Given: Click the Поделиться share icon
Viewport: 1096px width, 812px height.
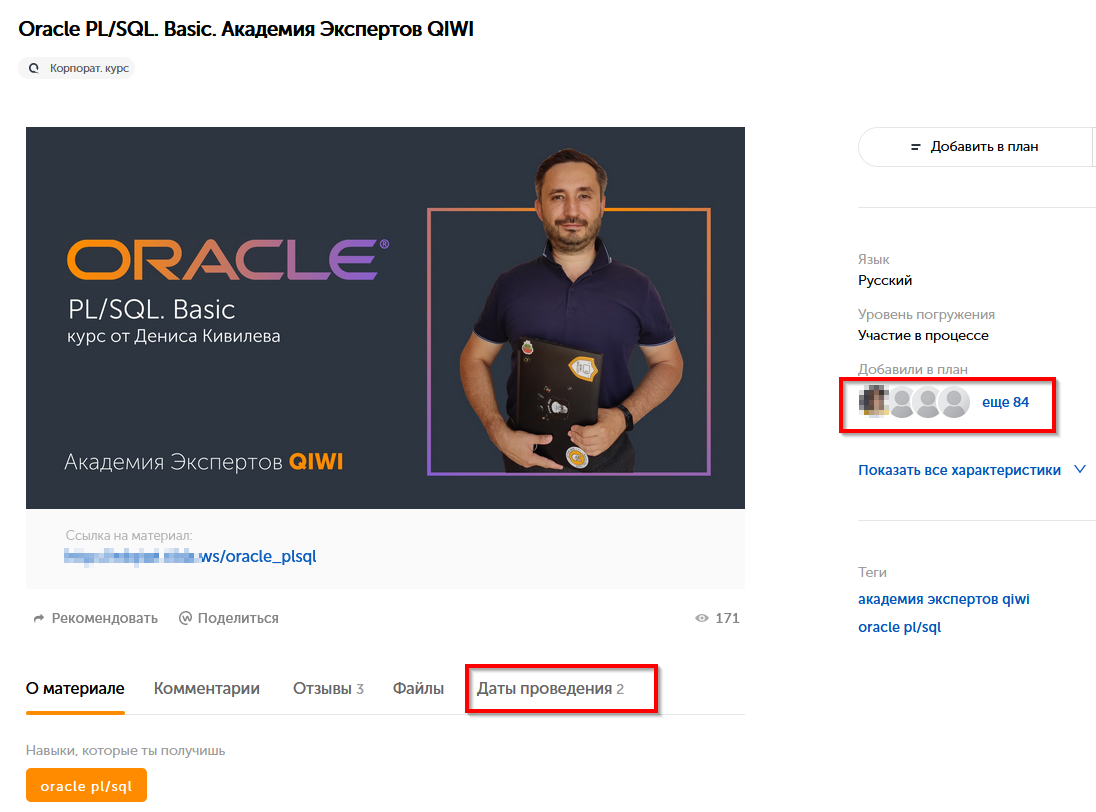Looking at the screenshot, I should point(185,619).
